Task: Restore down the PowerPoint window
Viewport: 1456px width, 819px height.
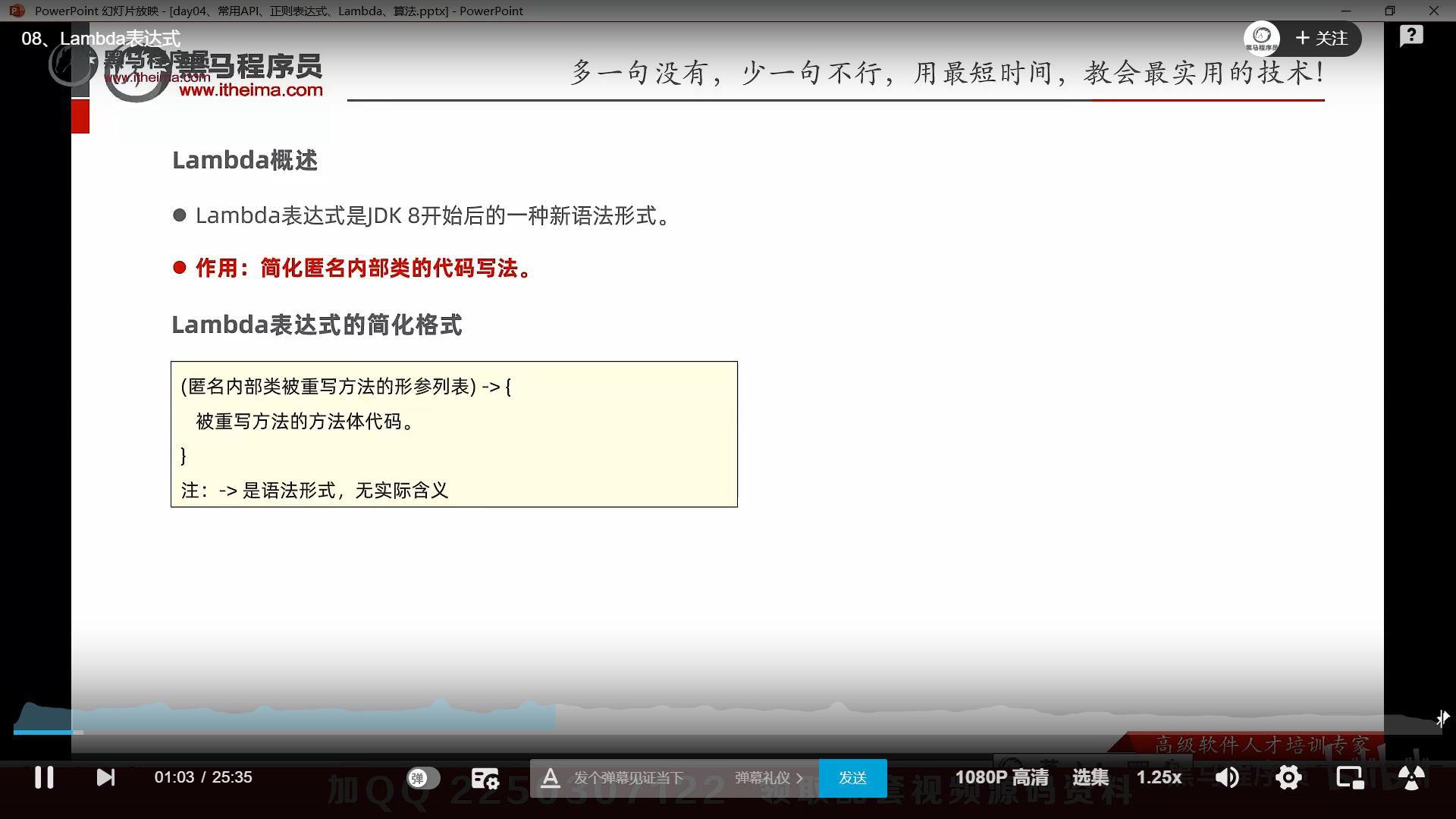Action: 1389,11
